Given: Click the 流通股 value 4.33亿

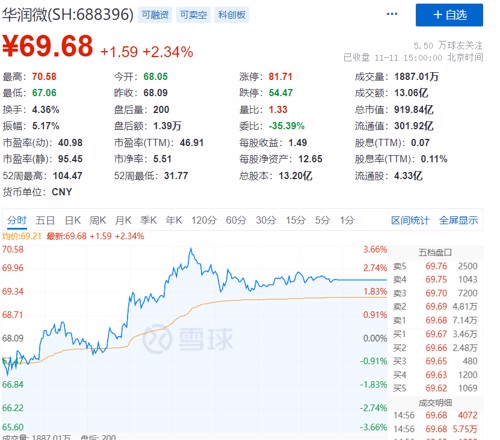Looking at the screenshot, I should coord(408,175).
